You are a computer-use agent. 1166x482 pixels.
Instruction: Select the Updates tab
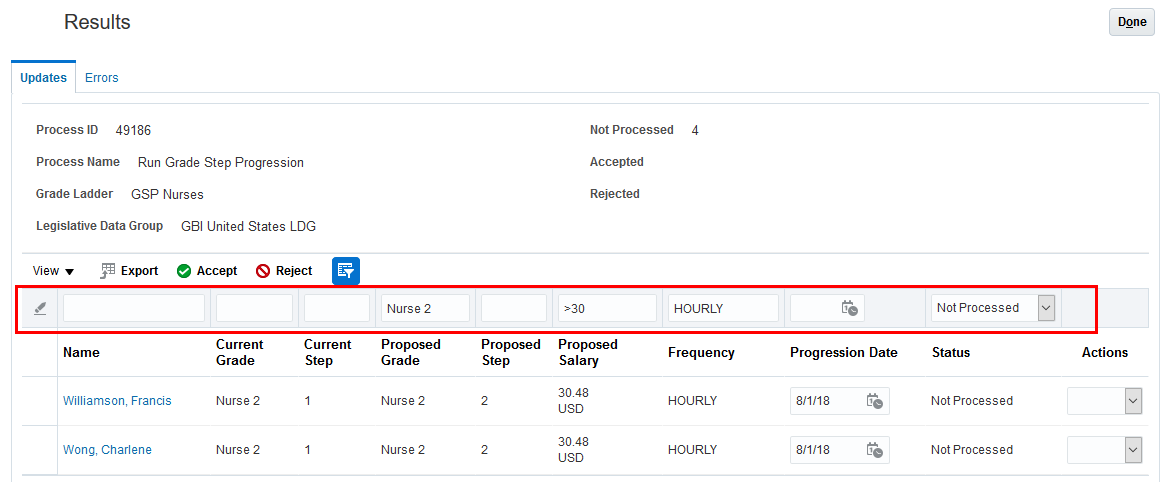tap(44, 78)
